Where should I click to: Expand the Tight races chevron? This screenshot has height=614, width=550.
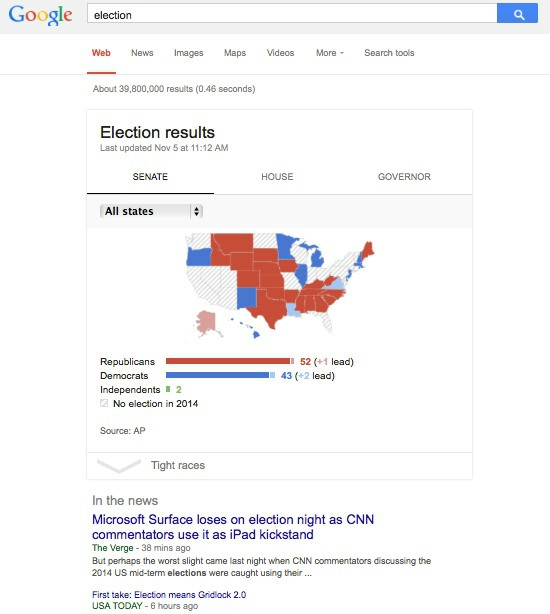point(119,466)
